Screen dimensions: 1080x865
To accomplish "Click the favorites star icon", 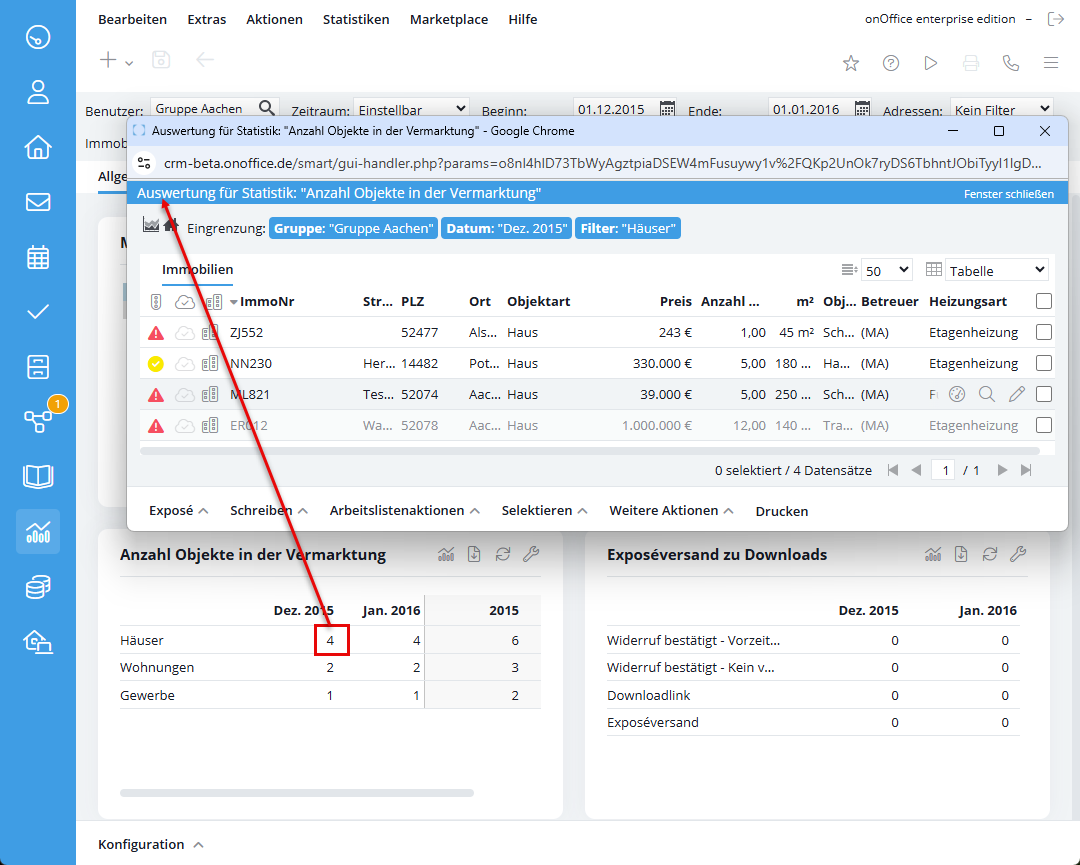I will pos(851,63).
